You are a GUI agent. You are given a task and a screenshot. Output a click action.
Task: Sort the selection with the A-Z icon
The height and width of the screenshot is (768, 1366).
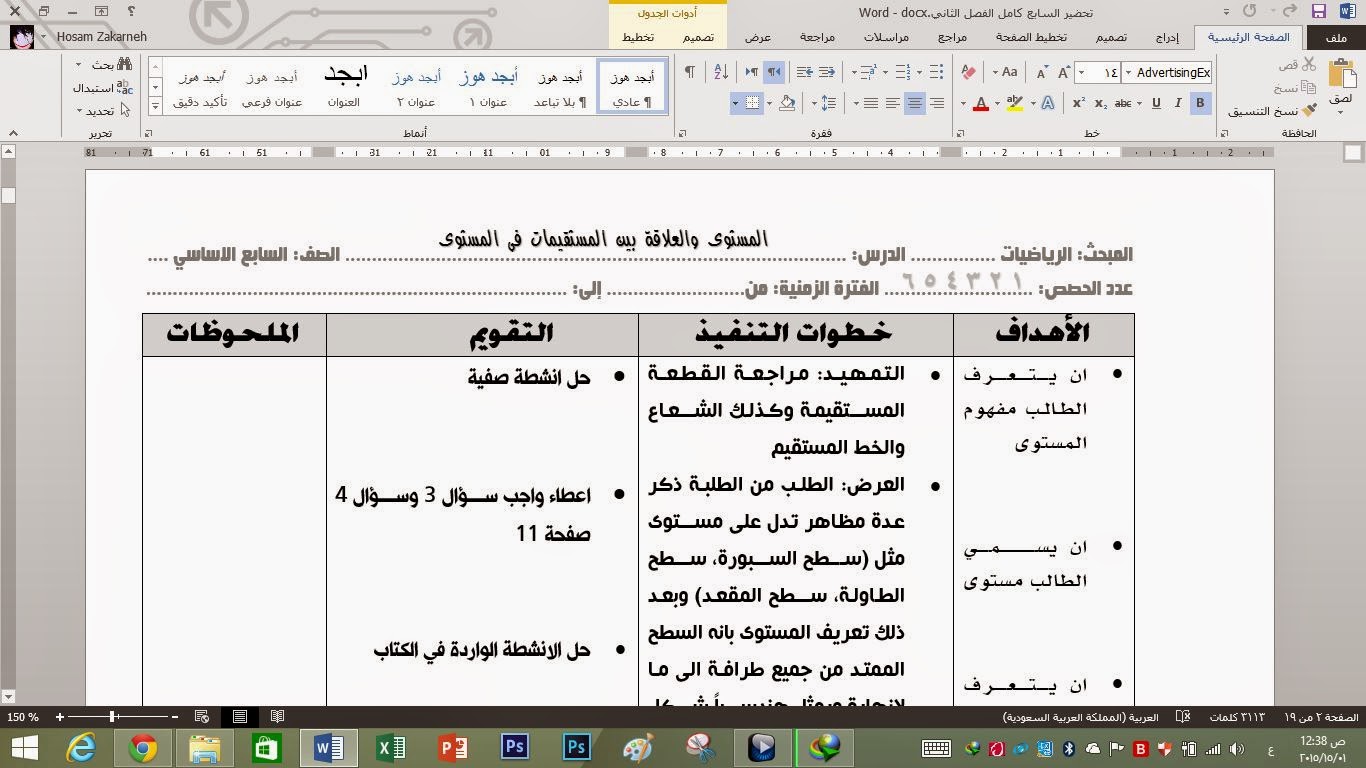[x=720, y=72]
